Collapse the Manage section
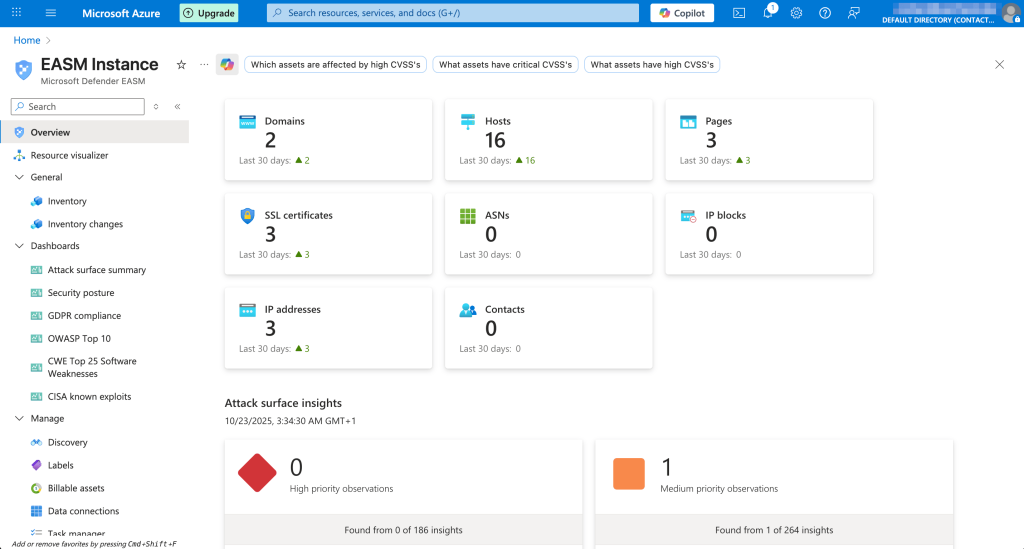 pos(20,419)
